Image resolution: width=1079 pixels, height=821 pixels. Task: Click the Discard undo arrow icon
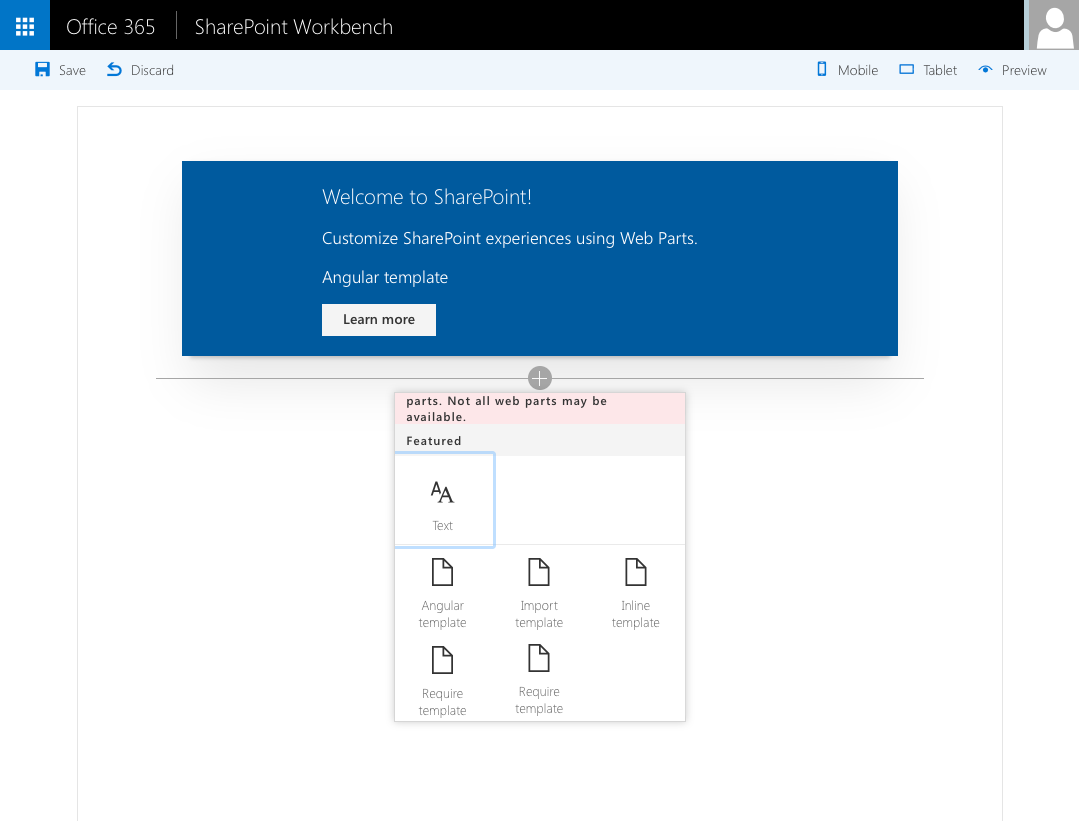(114, 70)
